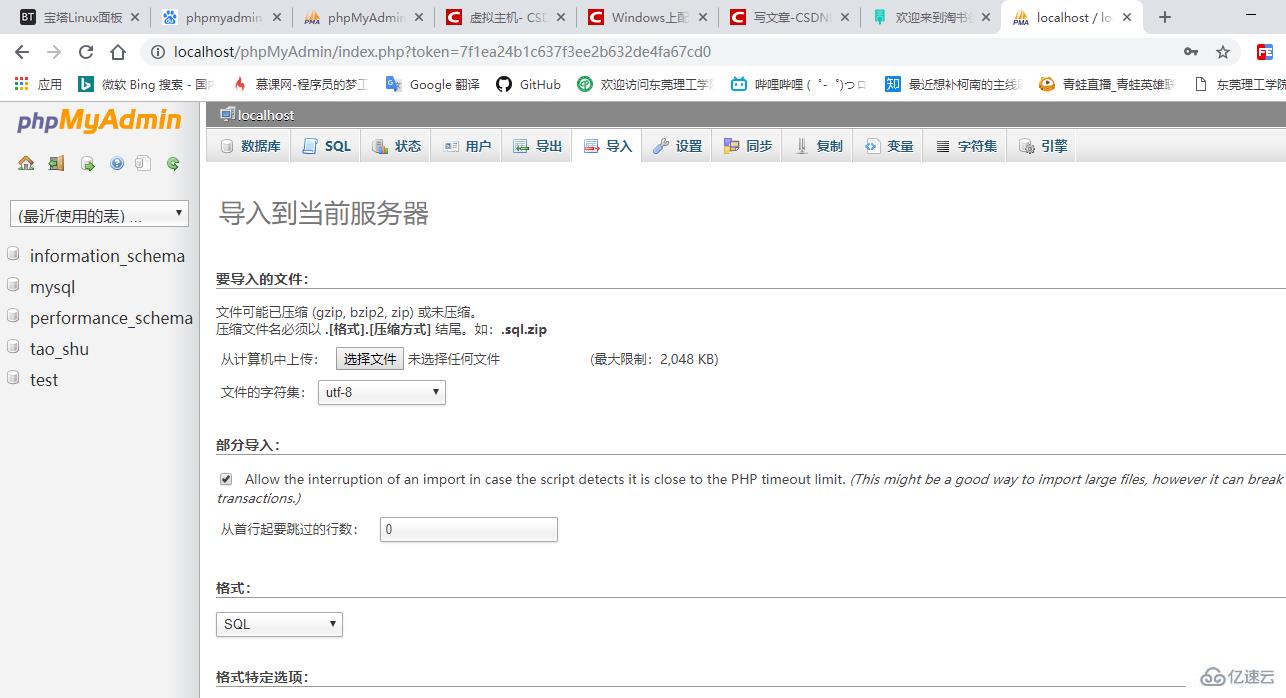The width and height of the screenshot is (1286, 698).
Task: Select the logout door icon in sidebar
Action: click(55, 163)
